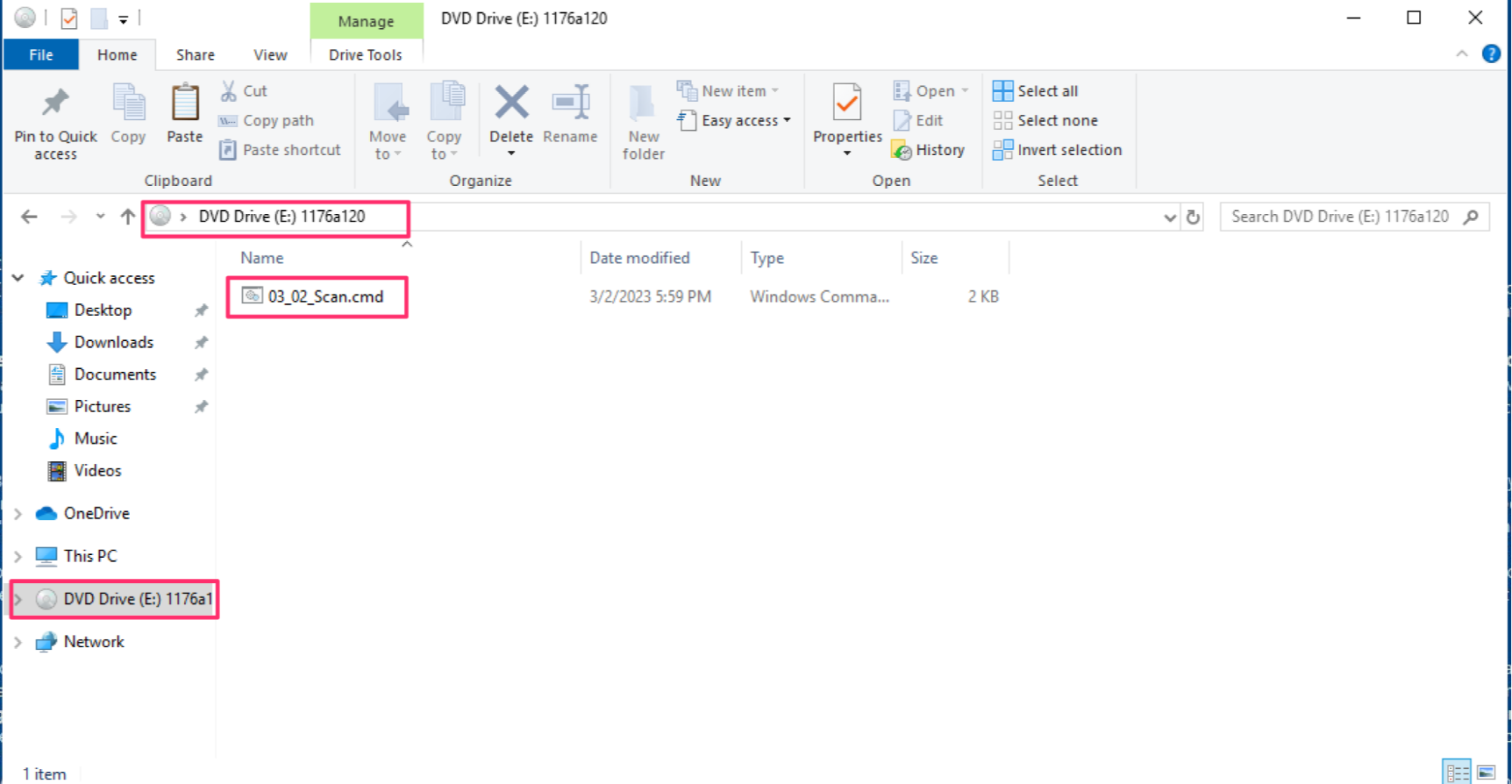Switch to Details view in status bar
The height and width of the screenshot is (784, 1512).
point(1456,772)
